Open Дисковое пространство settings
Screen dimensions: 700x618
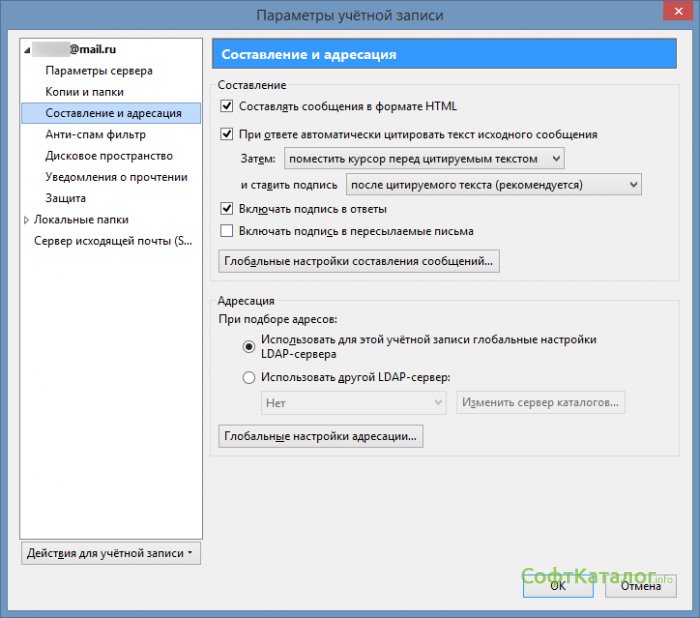[x=109, y=156]
